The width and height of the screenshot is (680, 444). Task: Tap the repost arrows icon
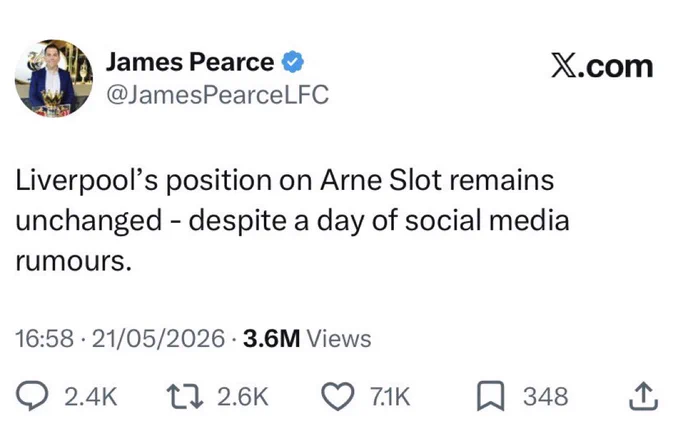185,396
